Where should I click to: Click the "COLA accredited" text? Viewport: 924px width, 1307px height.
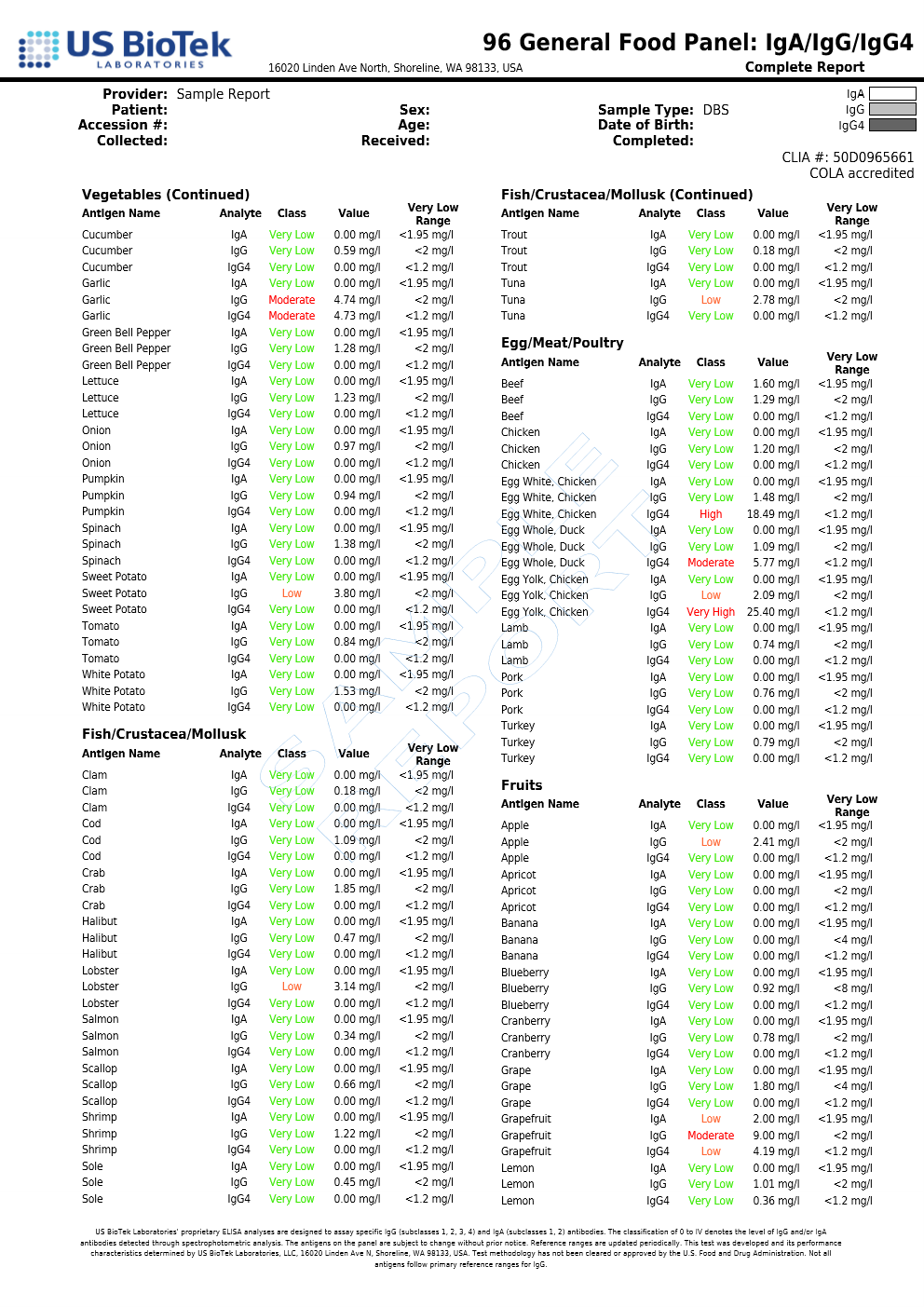(861, 173)
